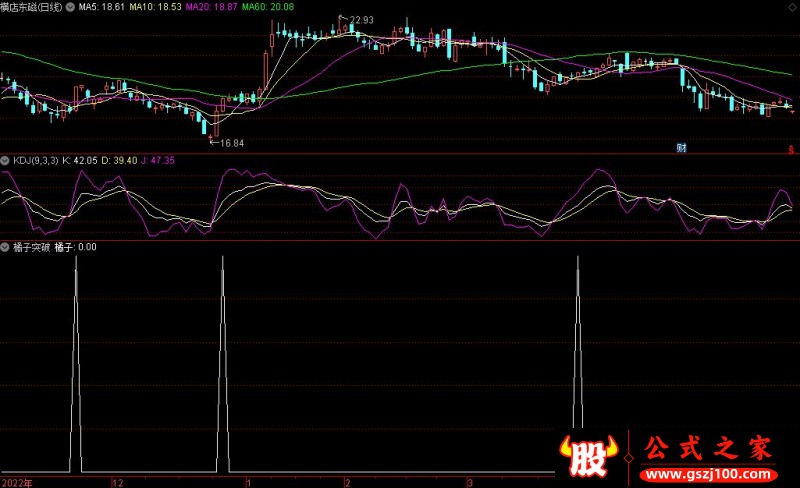Open the KDJ(9,3,3) indicator dropdown arrow
This screenshot has height=488, width=800.
(x=5, y=160)
